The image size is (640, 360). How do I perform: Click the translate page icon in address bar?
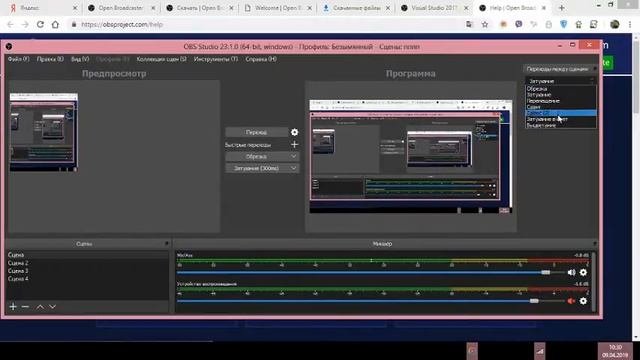[x=469, y=24]
